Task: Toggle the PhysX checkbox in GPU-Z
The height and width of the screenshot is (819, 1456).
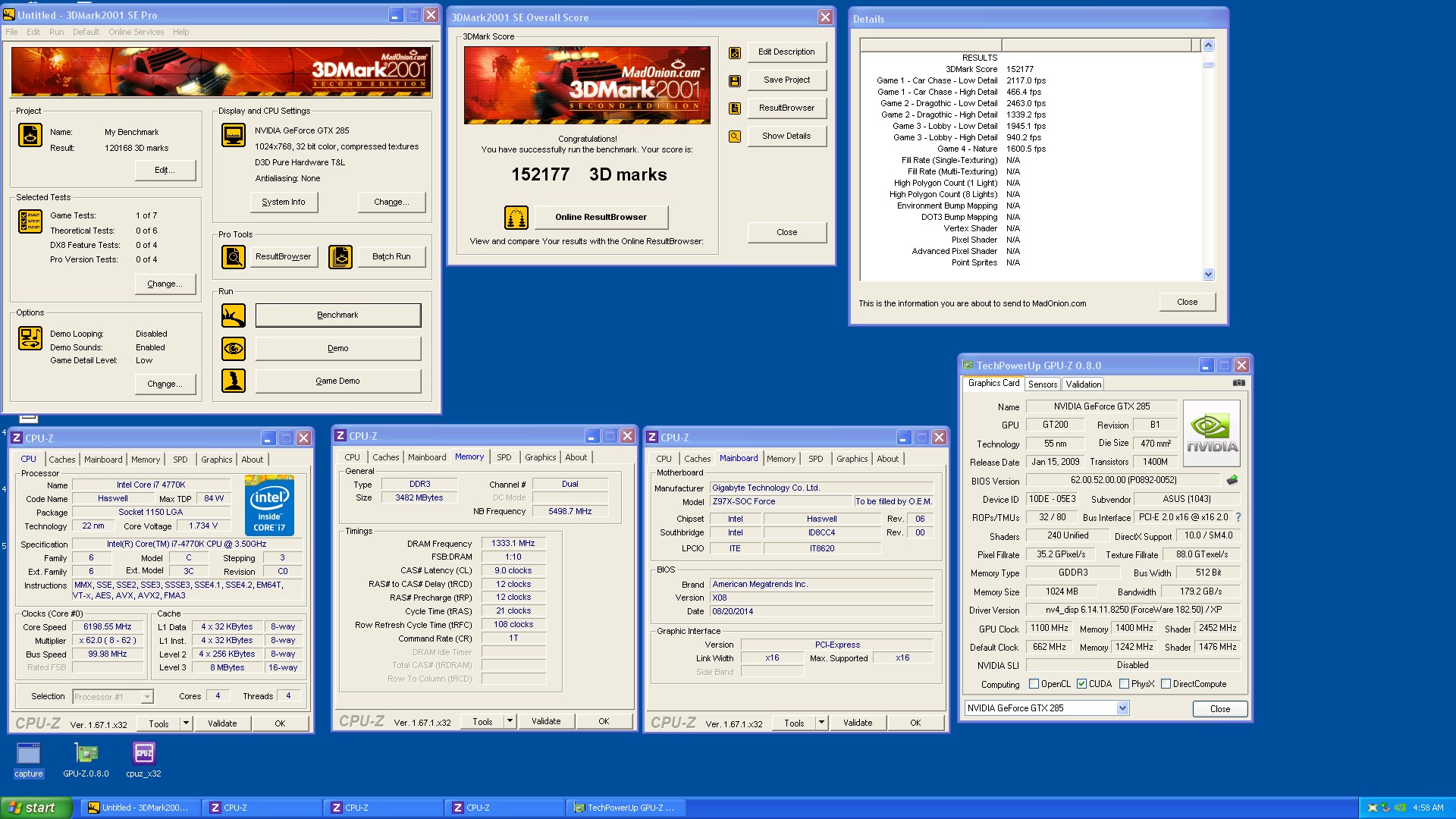Action: 1124,684
